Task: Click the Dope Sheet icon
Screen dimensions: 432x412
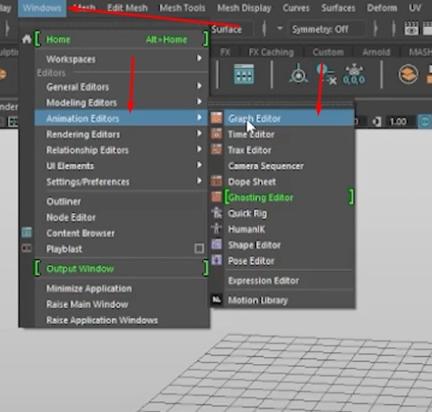Action: [216, 181]
